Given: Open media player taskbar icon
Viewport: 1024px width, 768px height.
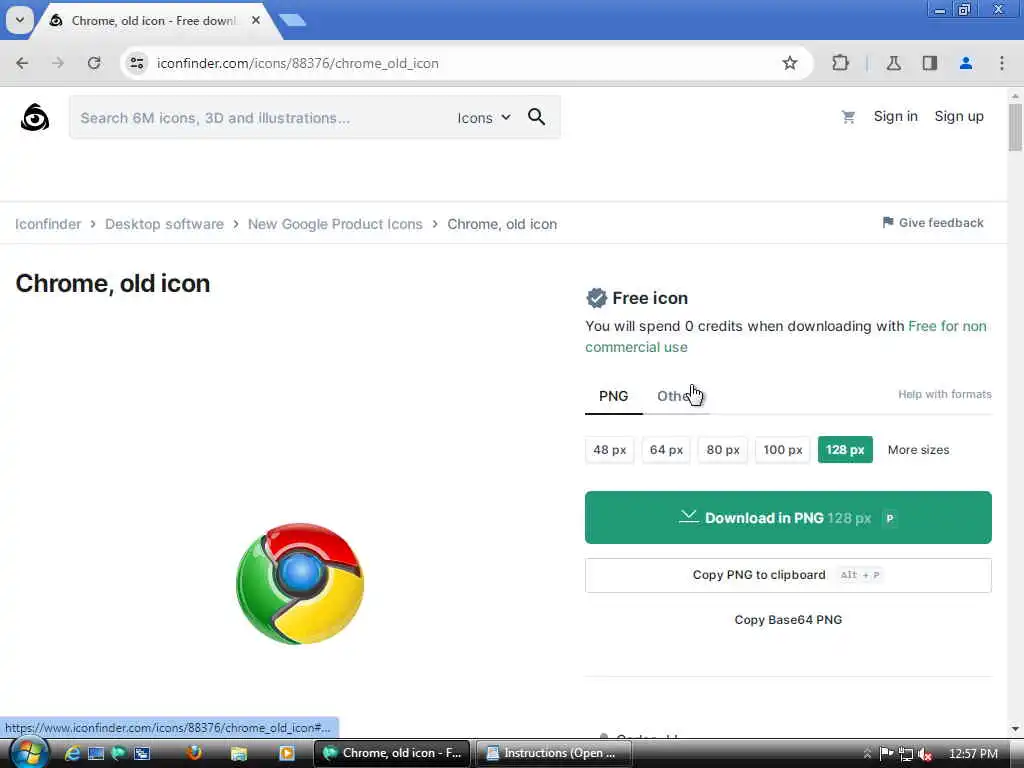Looking at the screenshot, I should pyautogui.click(x=287, y=753).
